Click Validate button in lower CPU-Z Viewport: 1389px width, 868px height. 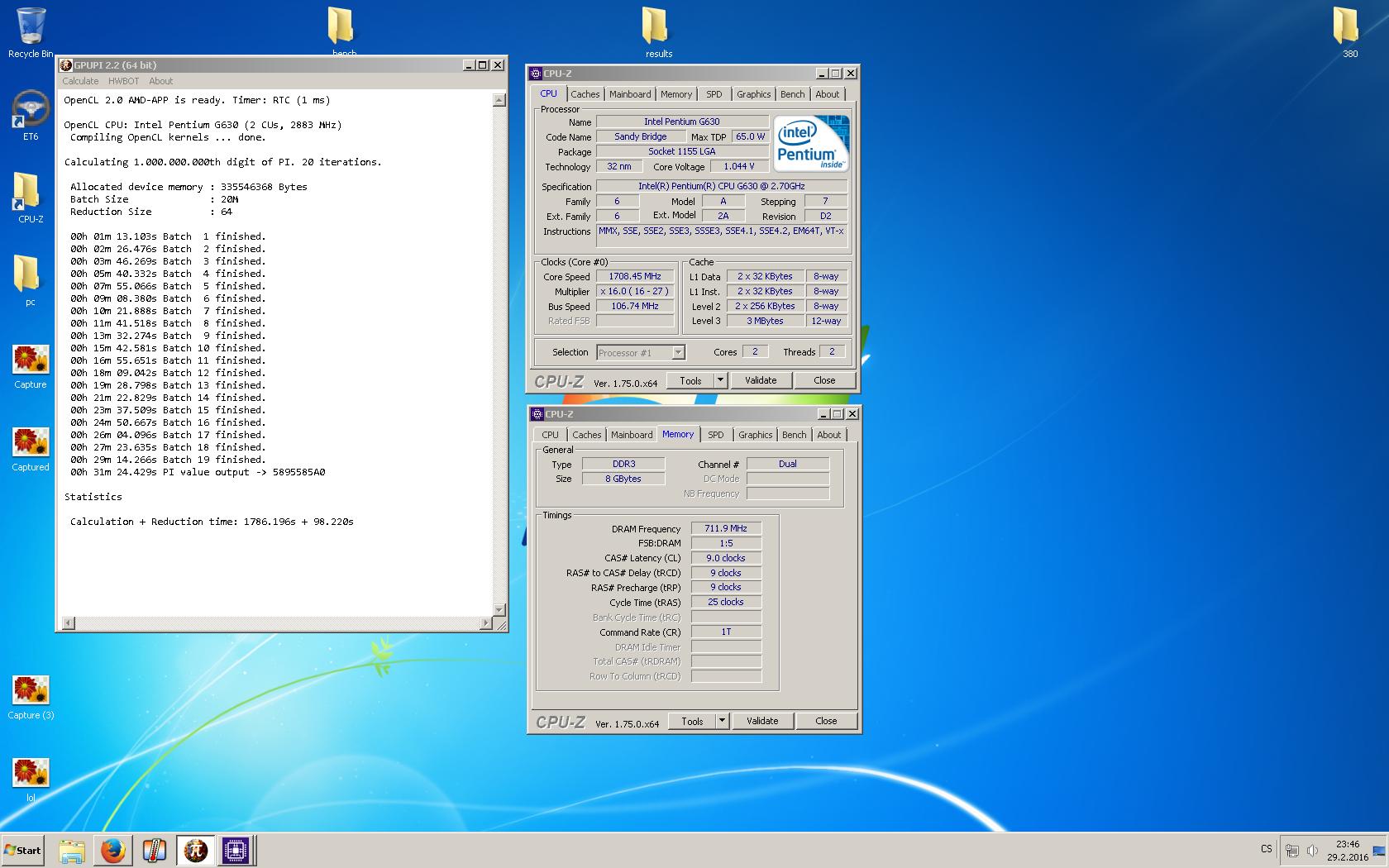click(762, 721)
